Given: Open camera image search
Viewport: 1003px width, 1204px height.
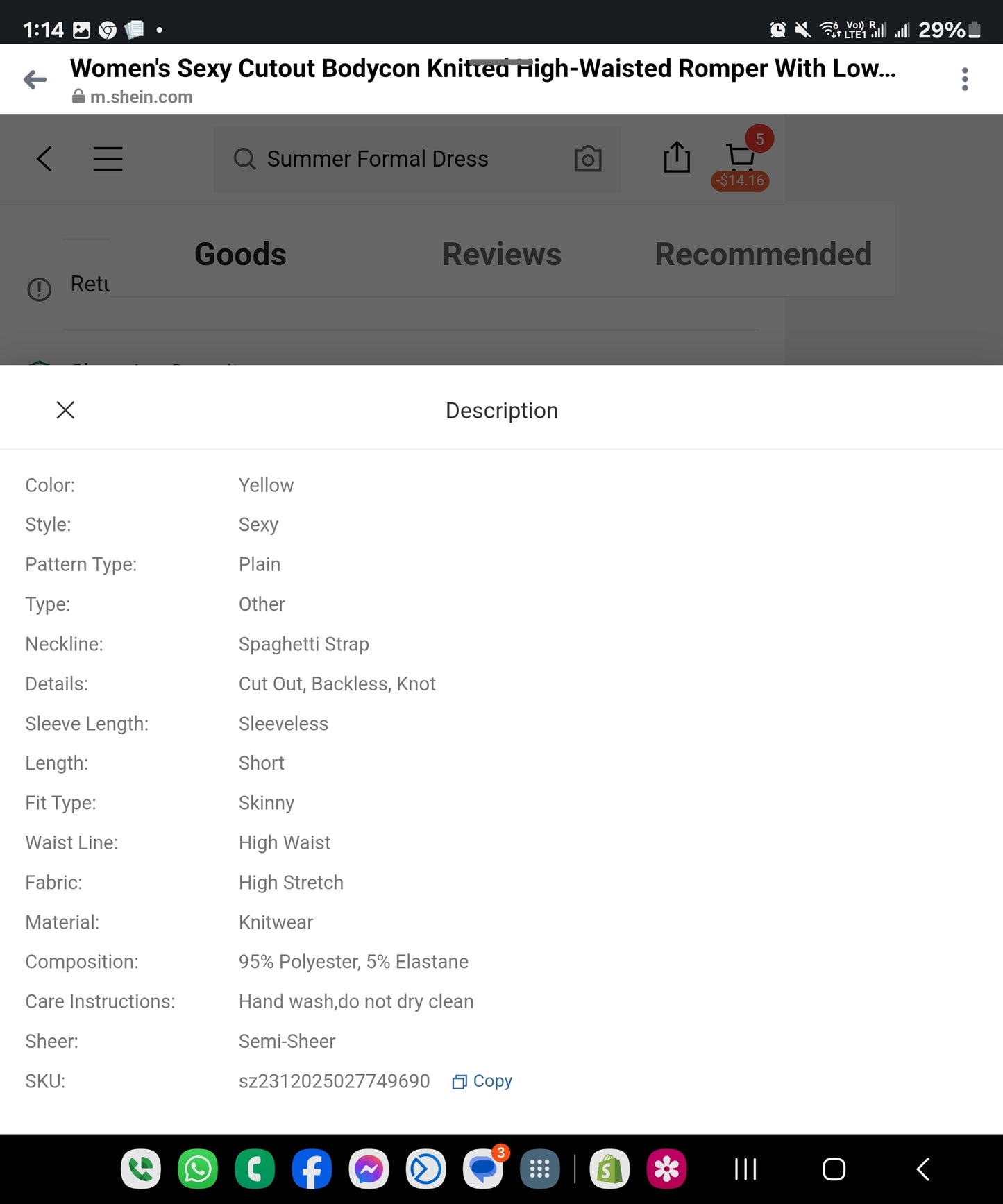Looking at the screenshot, I should pos(588,159).
